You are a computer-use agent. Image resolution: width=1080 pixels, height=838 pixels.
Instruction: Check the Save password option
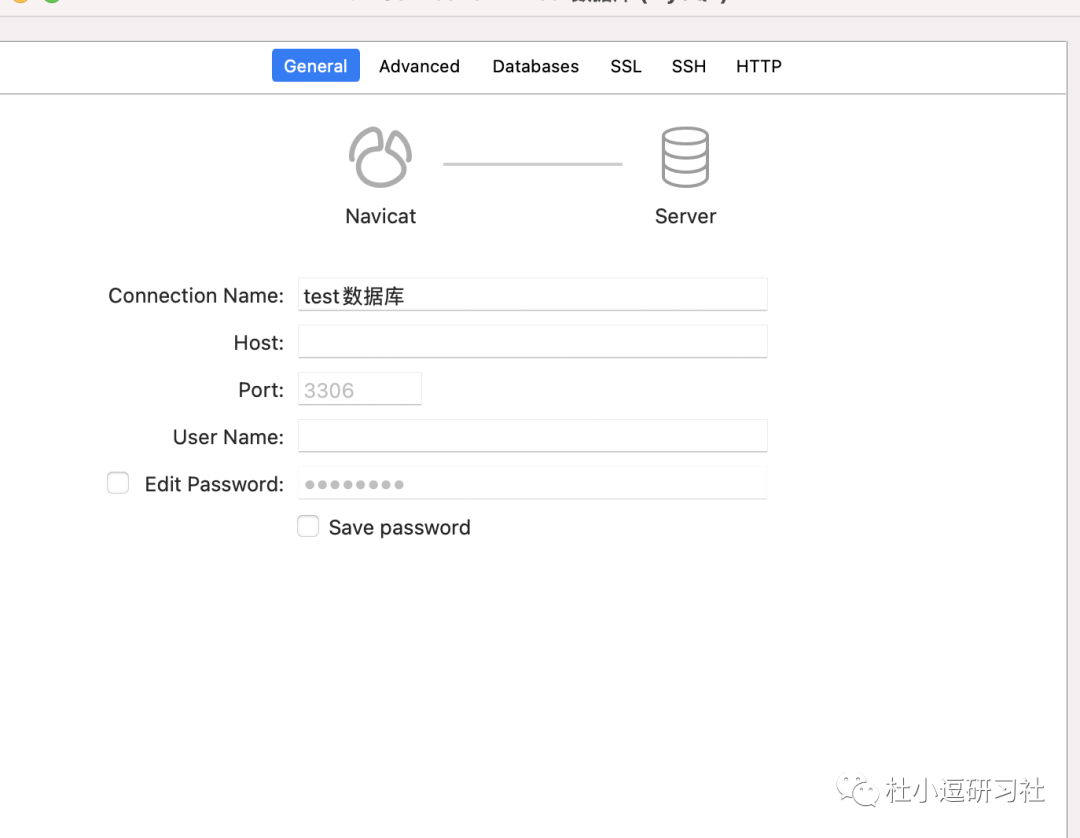[308, 526]
